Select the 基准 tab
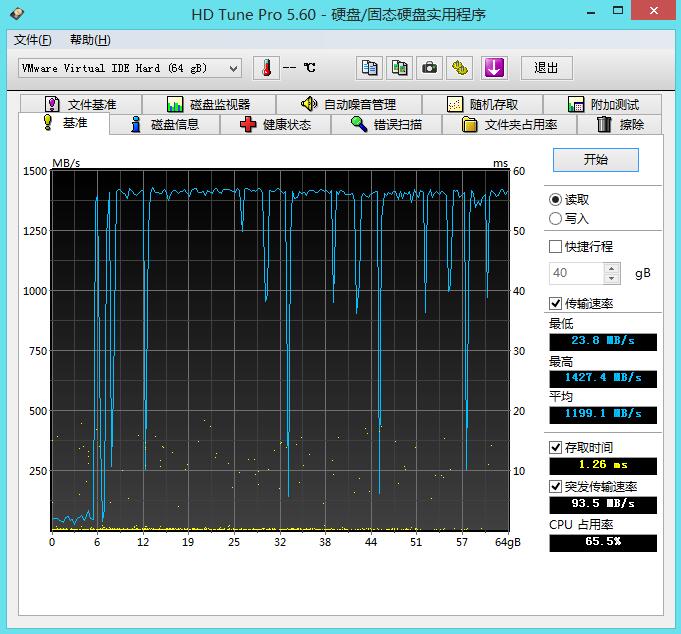This screenshot has height=634, width=681. [64, 123]
